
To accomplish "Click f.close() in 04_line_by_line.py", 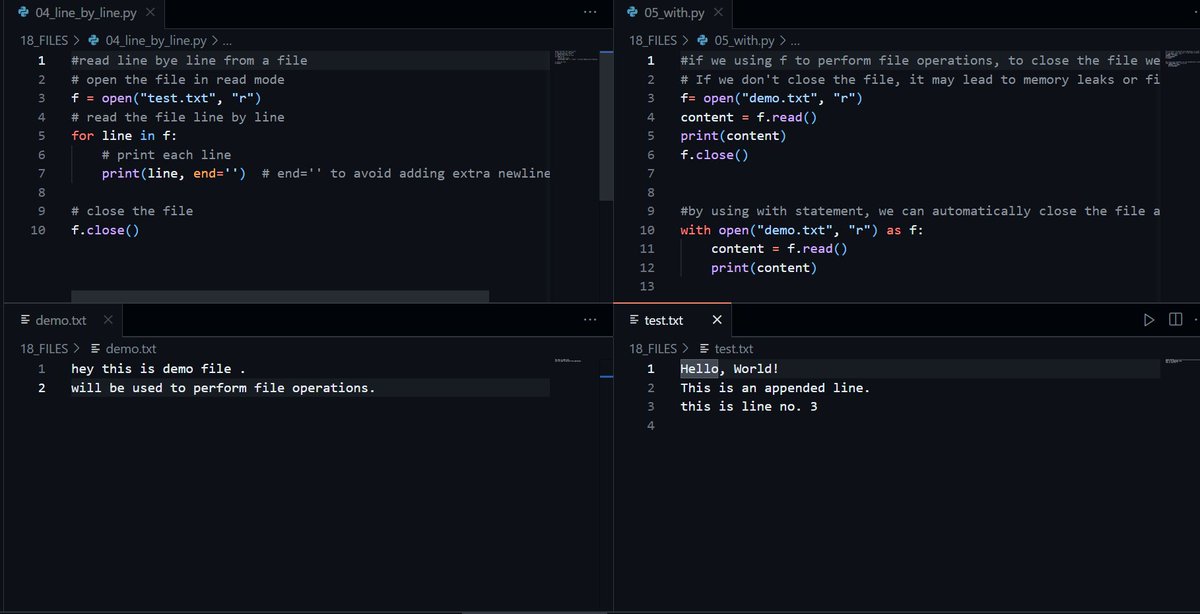I will (105, 230).
